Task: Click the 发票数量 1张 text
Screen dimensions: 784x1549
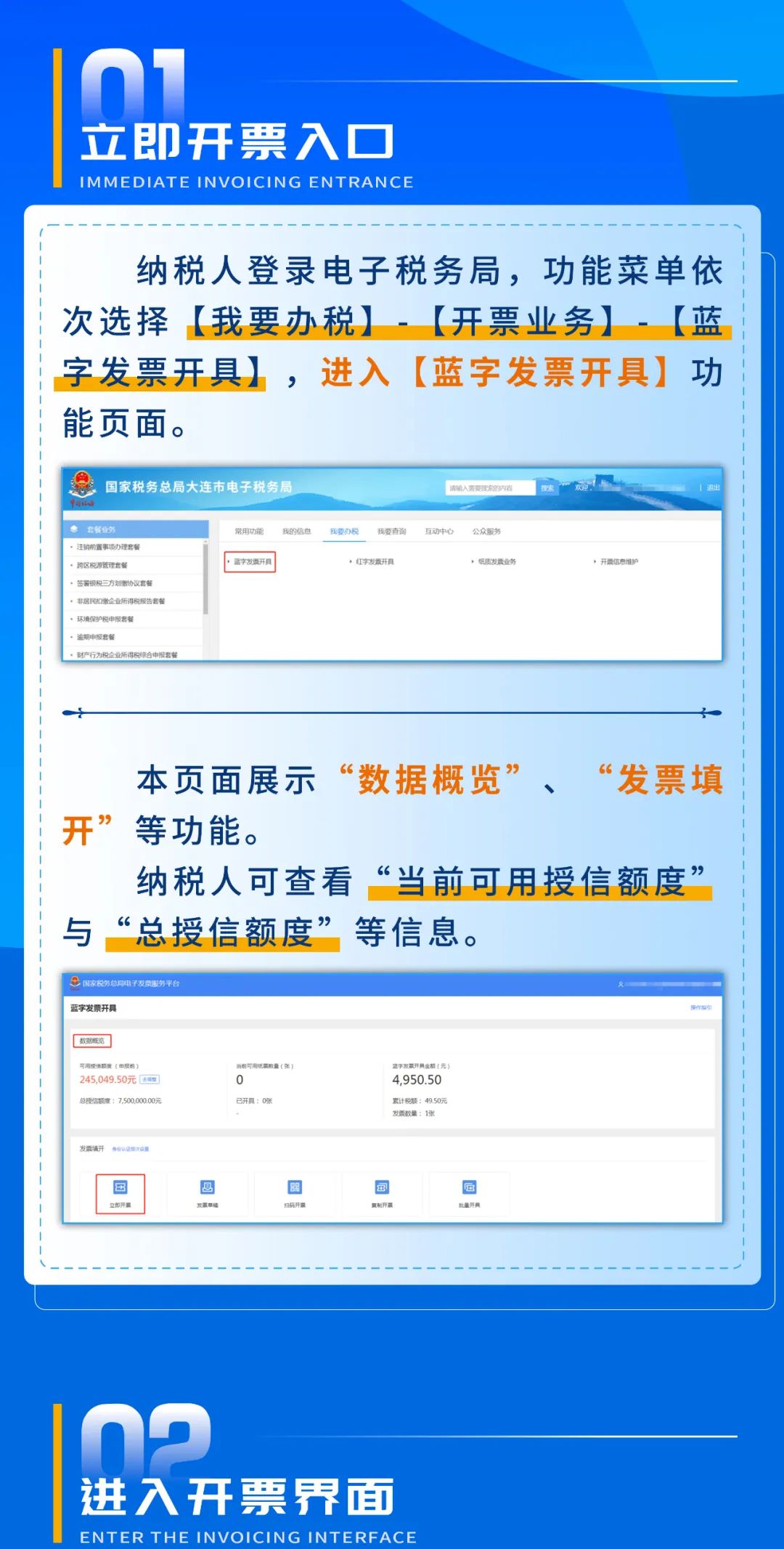Action: (x=413, y=1113)
